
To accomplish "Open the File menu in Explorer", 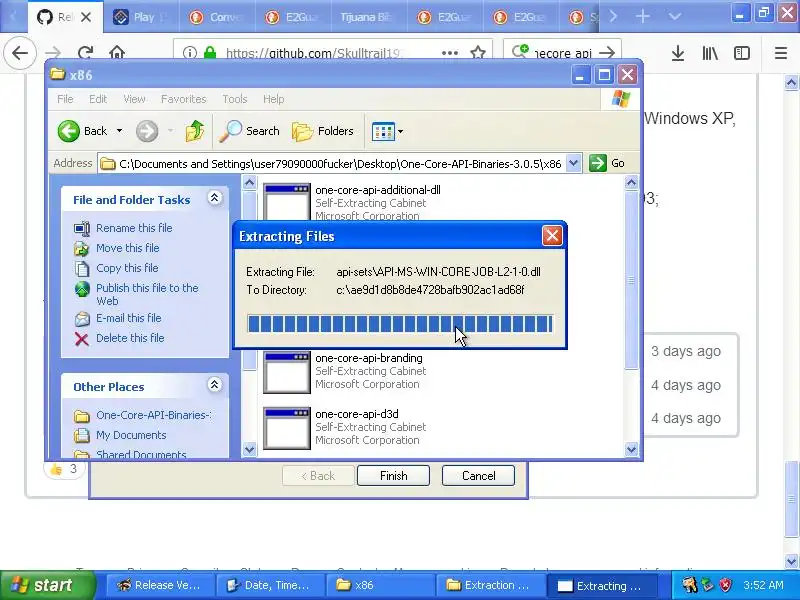I will click(65, 99).
